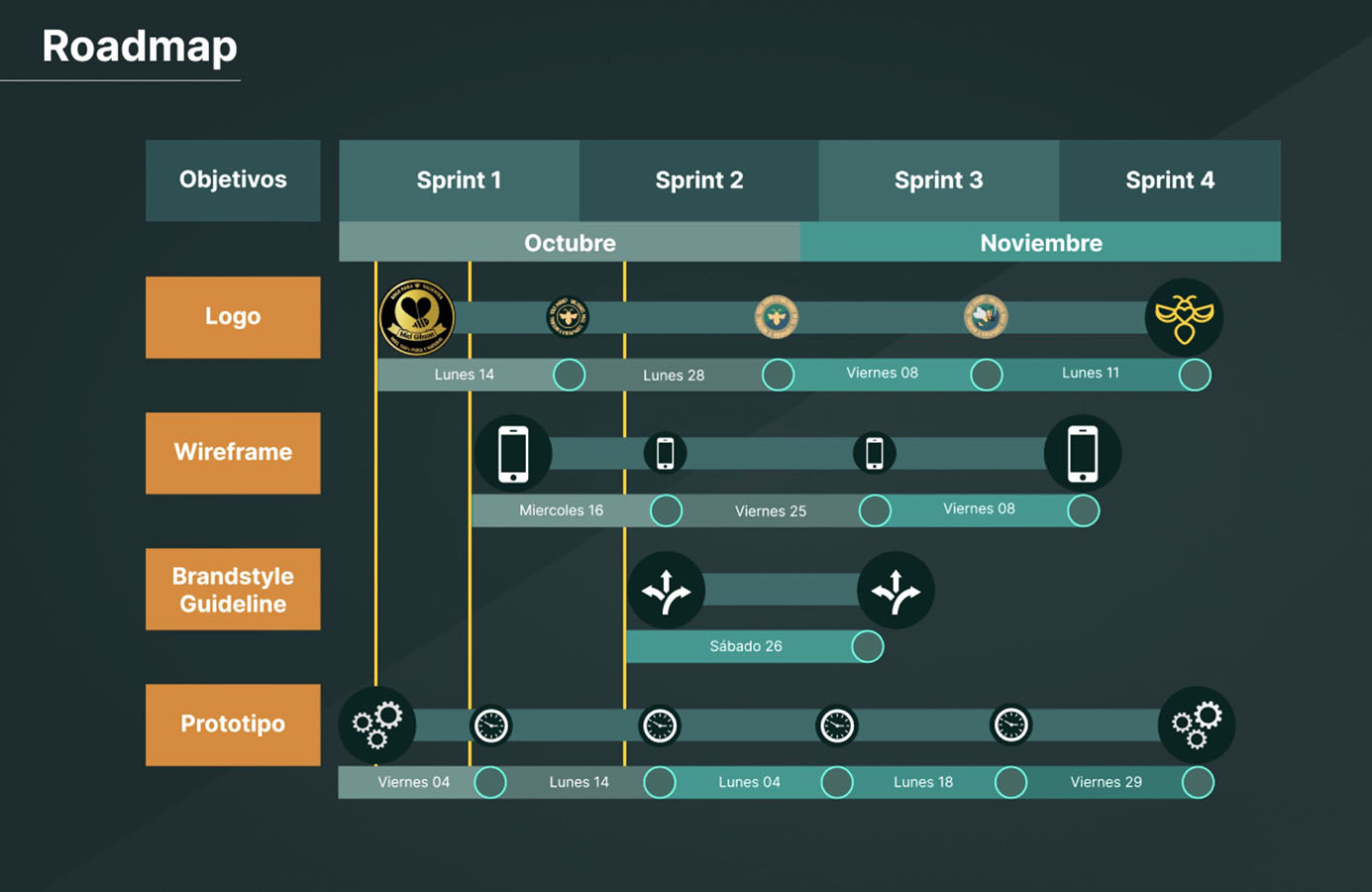Select the final golden bee logo in Sprint 4

coord(1185,317)
